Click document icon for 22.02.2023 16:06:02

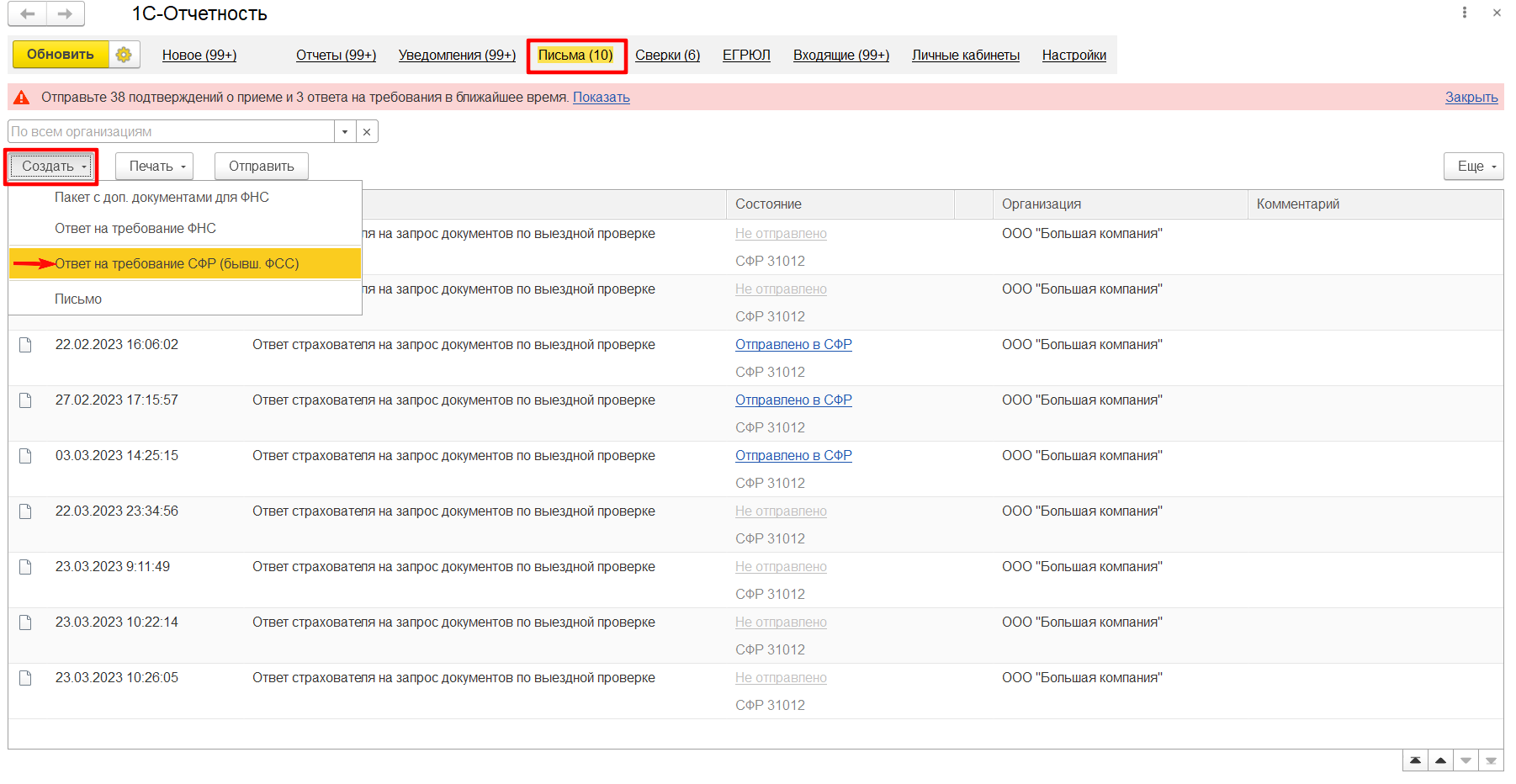click(x=25, y=345)
